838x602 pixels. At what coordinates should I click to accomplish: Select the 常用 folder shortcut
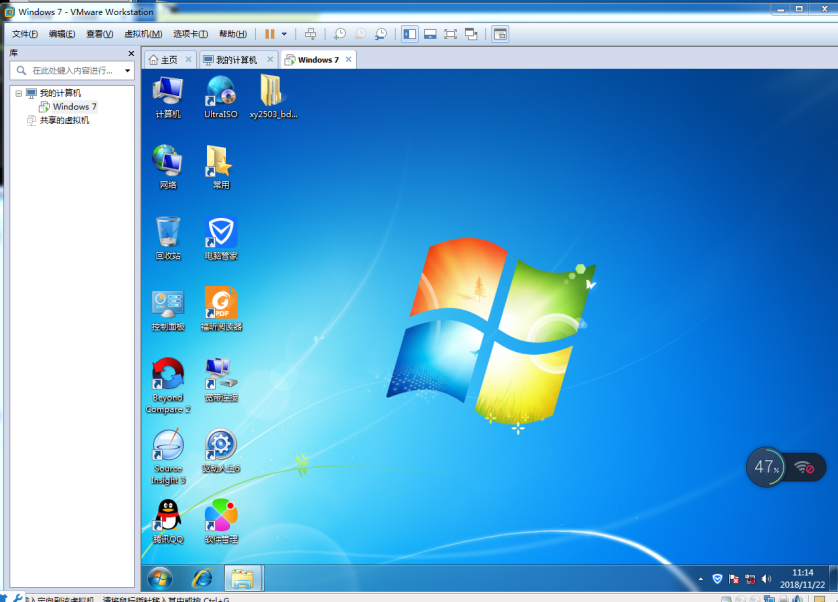pyautogui.click(x=221, y=167)
